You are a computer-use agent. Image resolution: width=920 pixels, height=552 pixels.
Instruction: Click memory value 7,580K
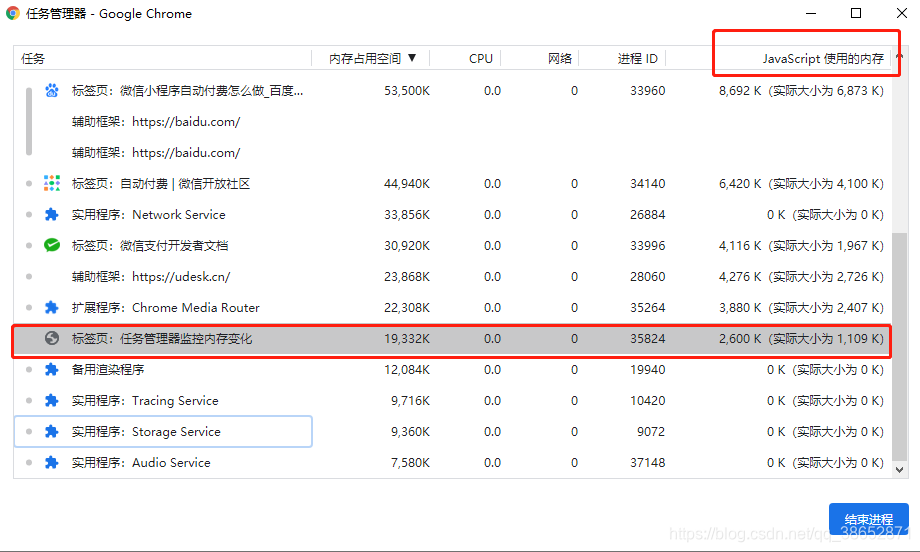tap(410, 462)
